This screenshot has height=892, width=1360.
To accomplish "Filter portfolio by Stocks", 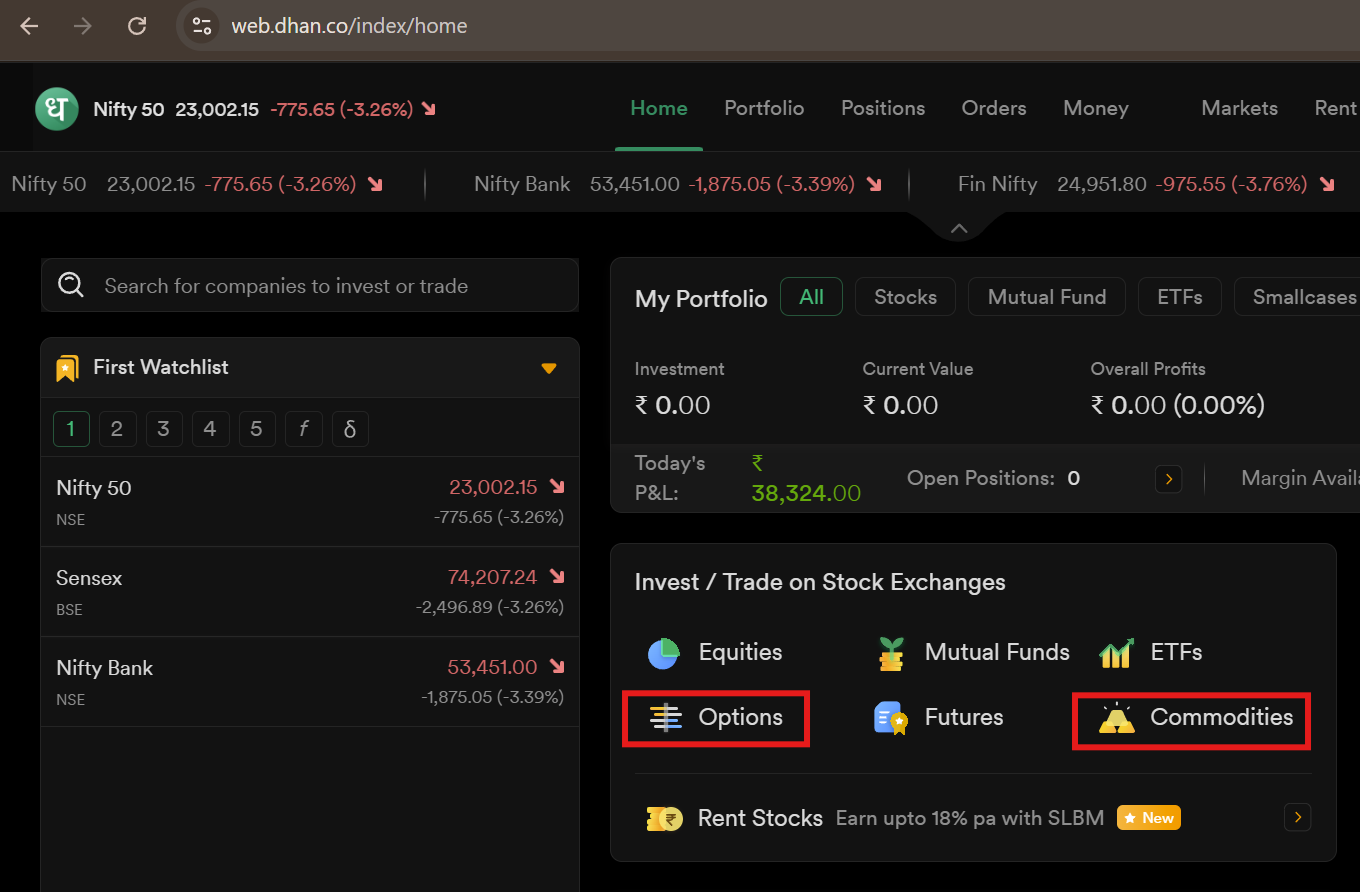I will pyautogui.click(x=905, y=297).
